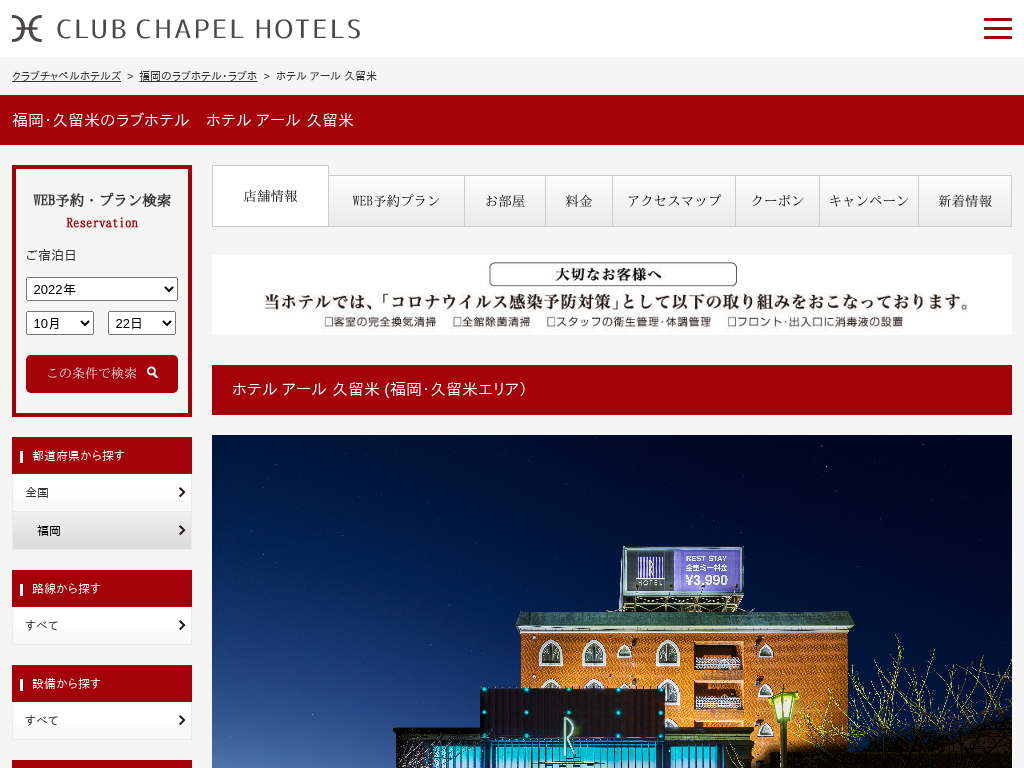Click the ホテル アール 久留米 breadcrumb text

pyautogui.click(x=326, y=76)
